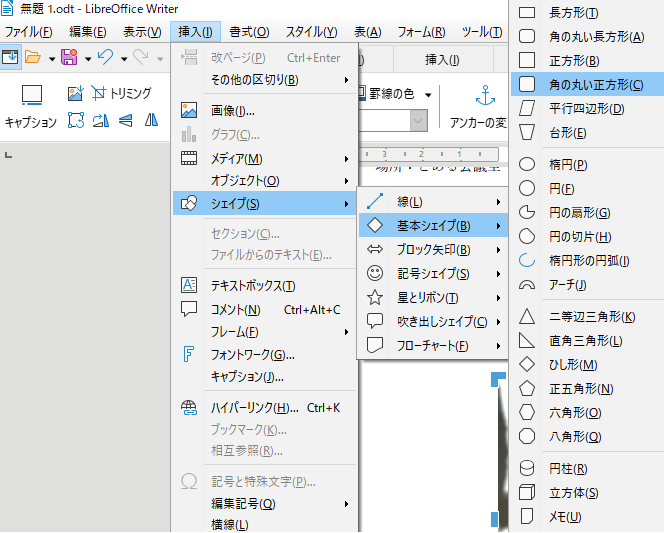This screenshot has height=533, width=664.
Task: Insert 楕円形の円弧 arc shape
Action: [x=588, y=261]
